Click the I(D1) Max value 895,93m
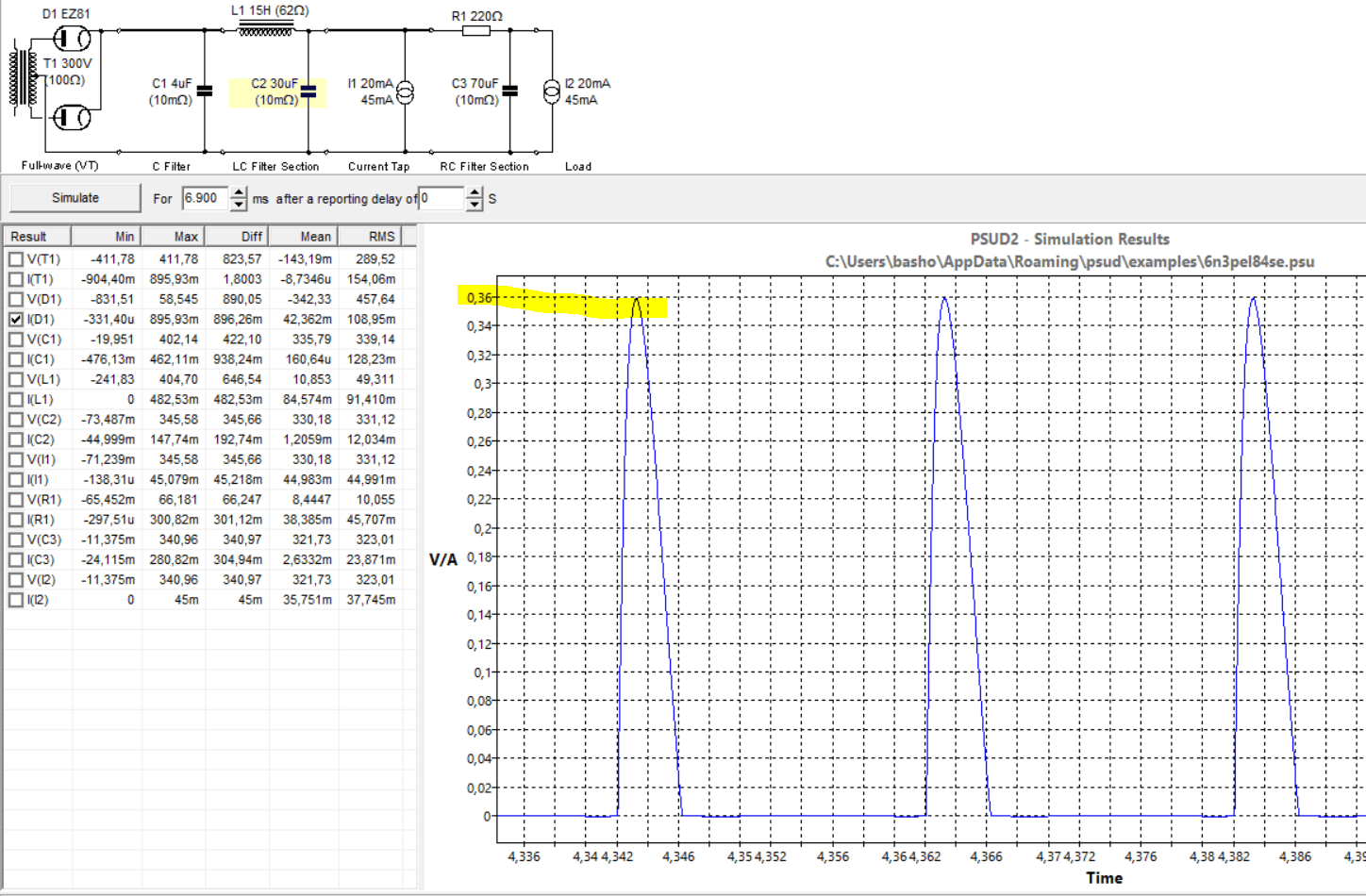1366x896 pixels. 175,320
